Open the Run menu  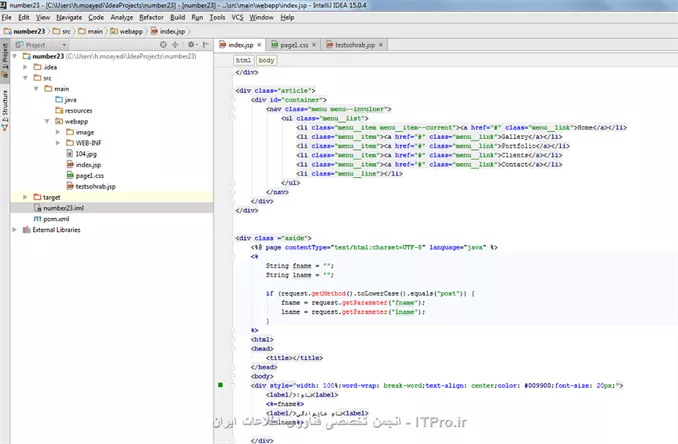click(197, 17)
